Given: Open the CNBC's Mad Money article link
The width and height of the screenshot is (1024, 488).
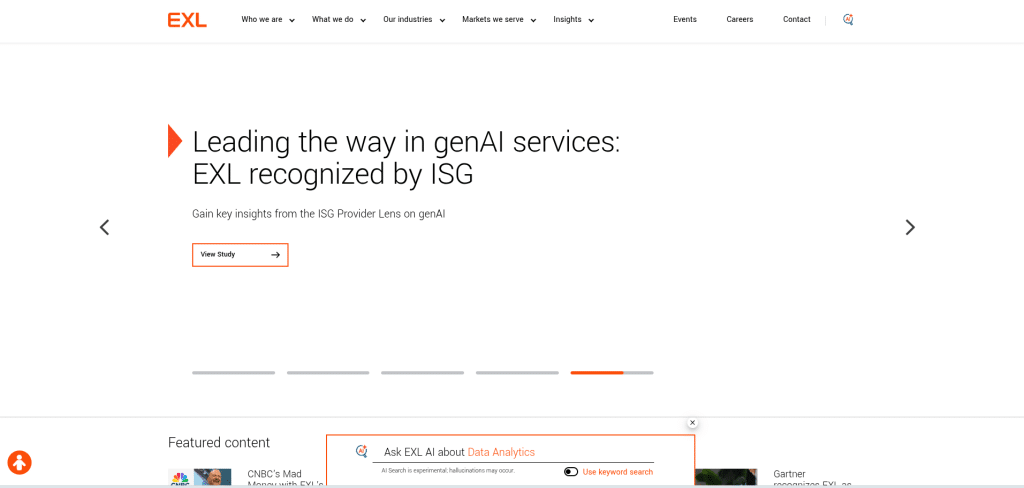Looking at the screenshot, I should coord(285,479).
